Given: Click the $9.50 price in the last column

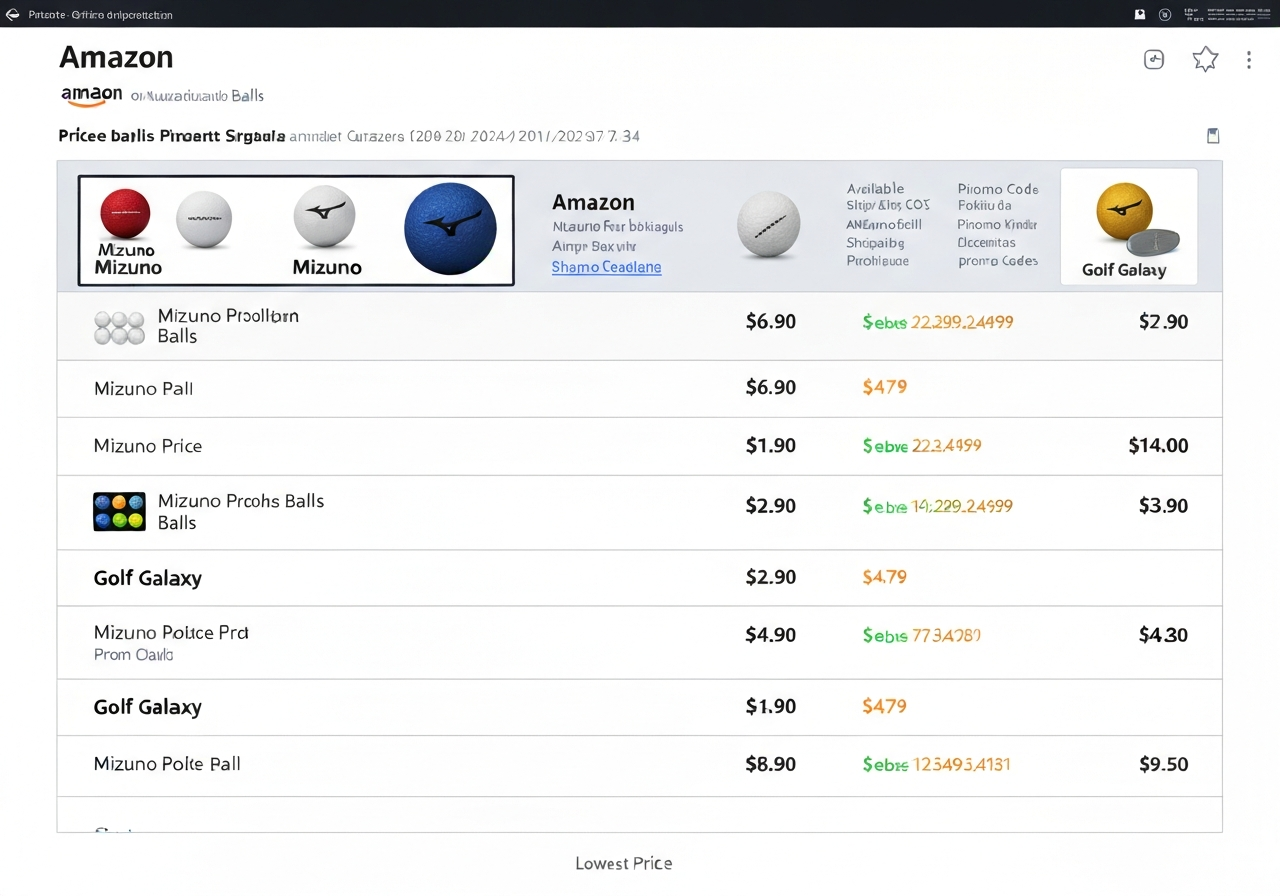Looking at the screenshot, I should point(1164,765).
